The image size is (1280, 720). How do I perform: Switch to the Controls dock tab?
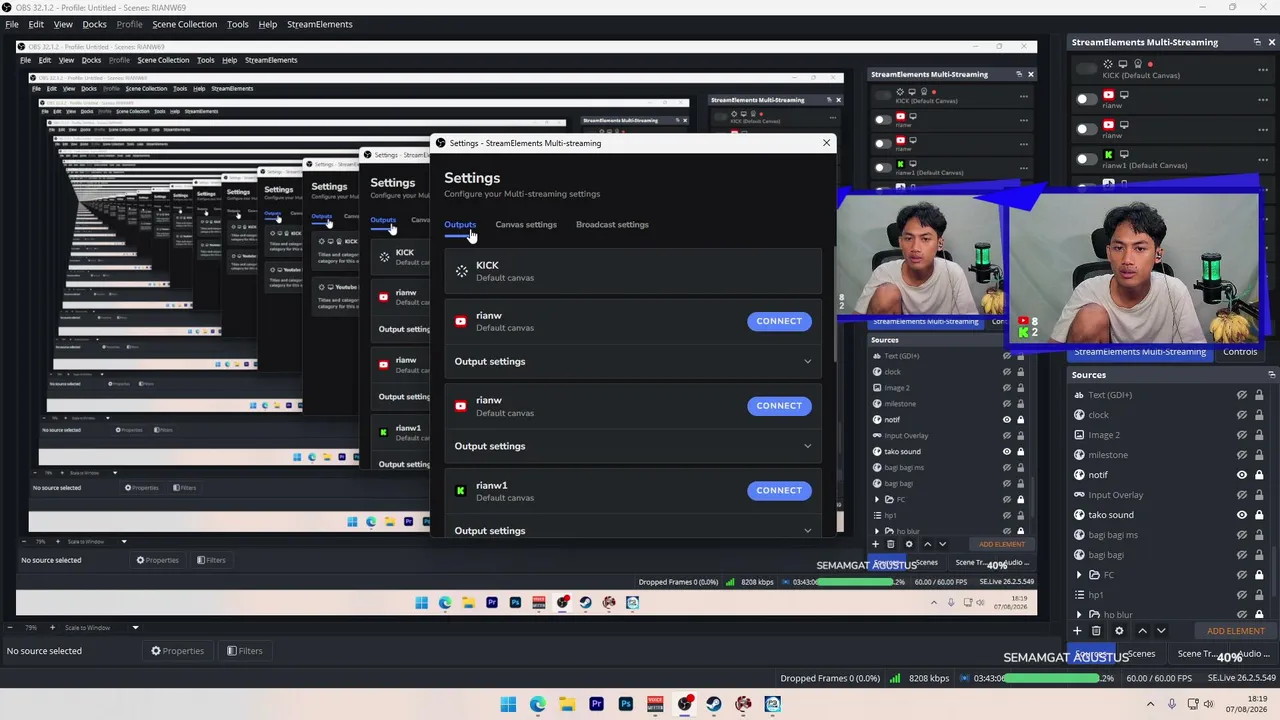click(x=1240, y=352)
